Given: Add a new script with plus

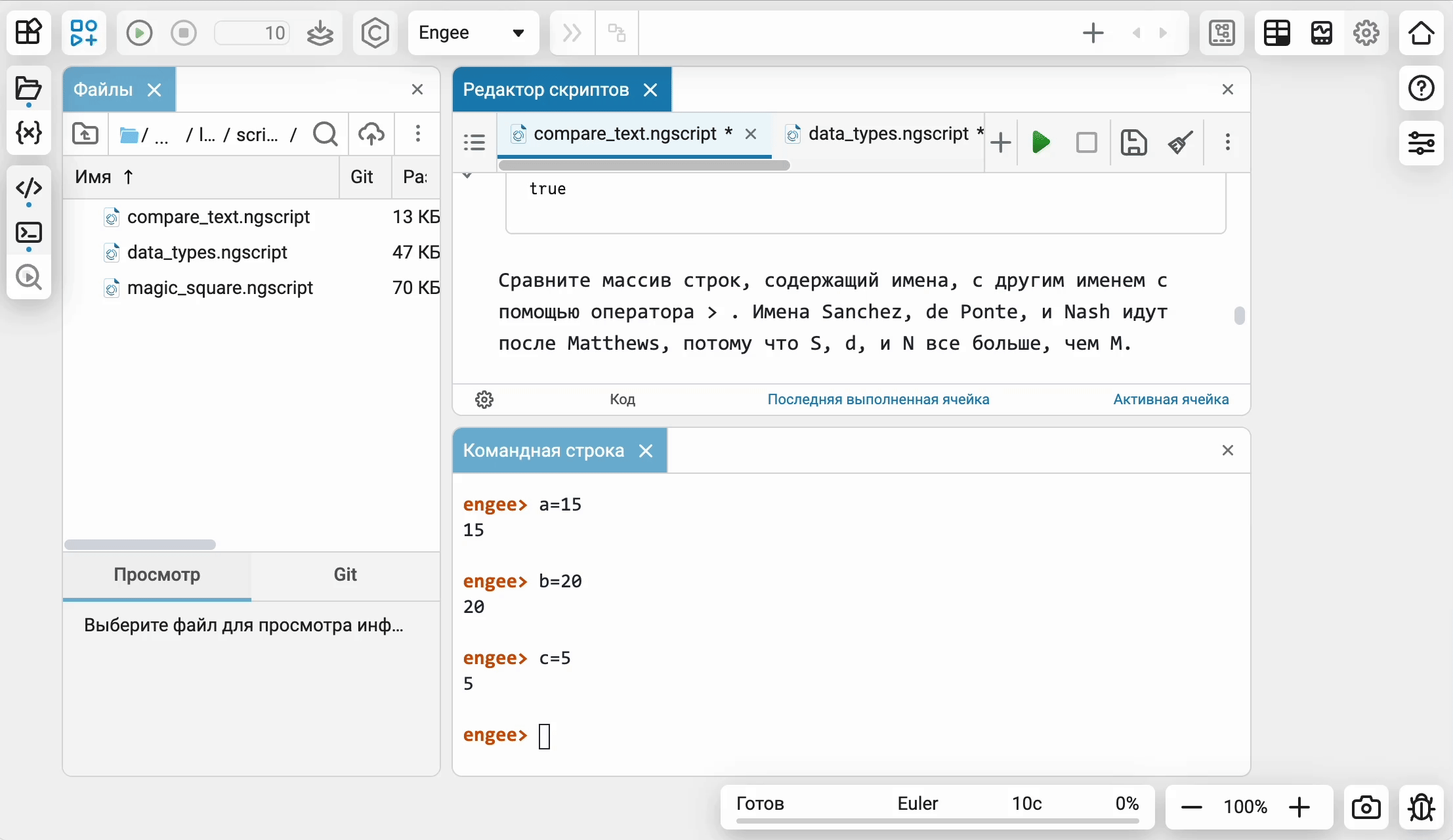Looking at the screenshot, I should point(1001,142).
